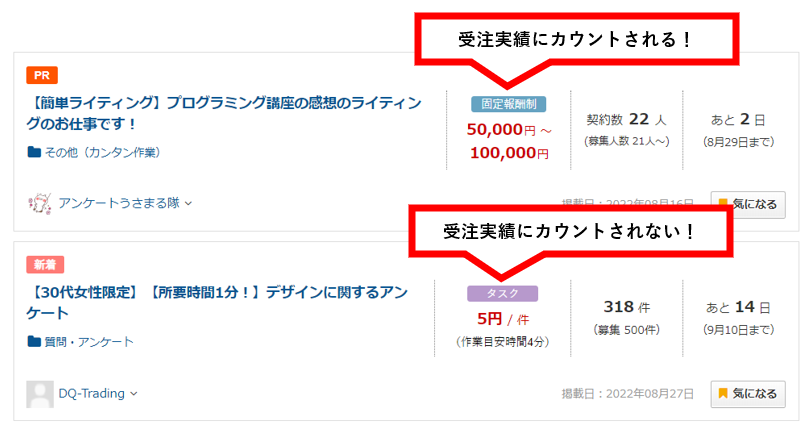The height and width of the screenshot is (430, 805).
Task: Expand chevron next to DQ-Trading
Action: [x=134, y=394]
